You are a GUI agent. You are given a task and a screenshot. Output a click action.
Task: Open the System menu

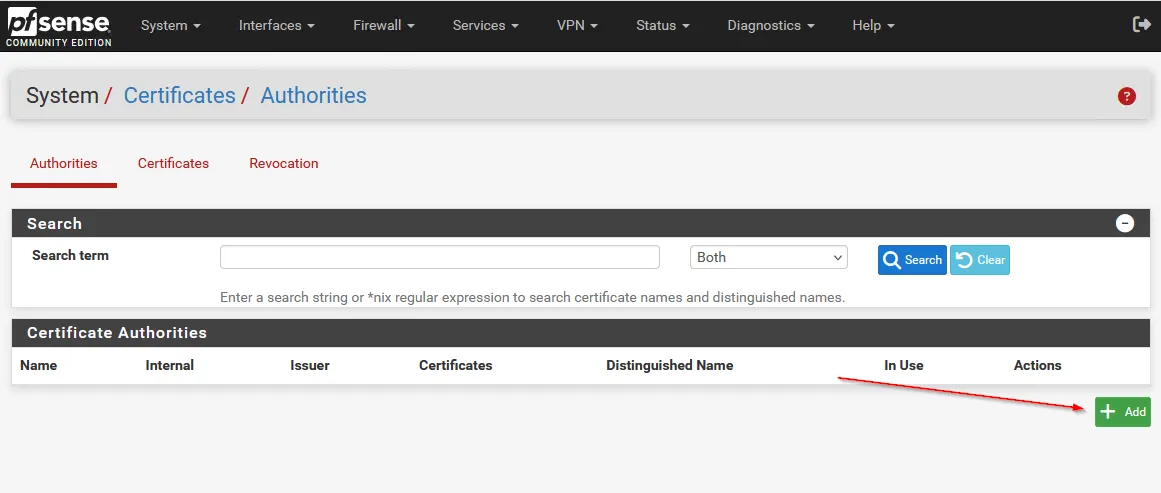click(x=170, y=25)
